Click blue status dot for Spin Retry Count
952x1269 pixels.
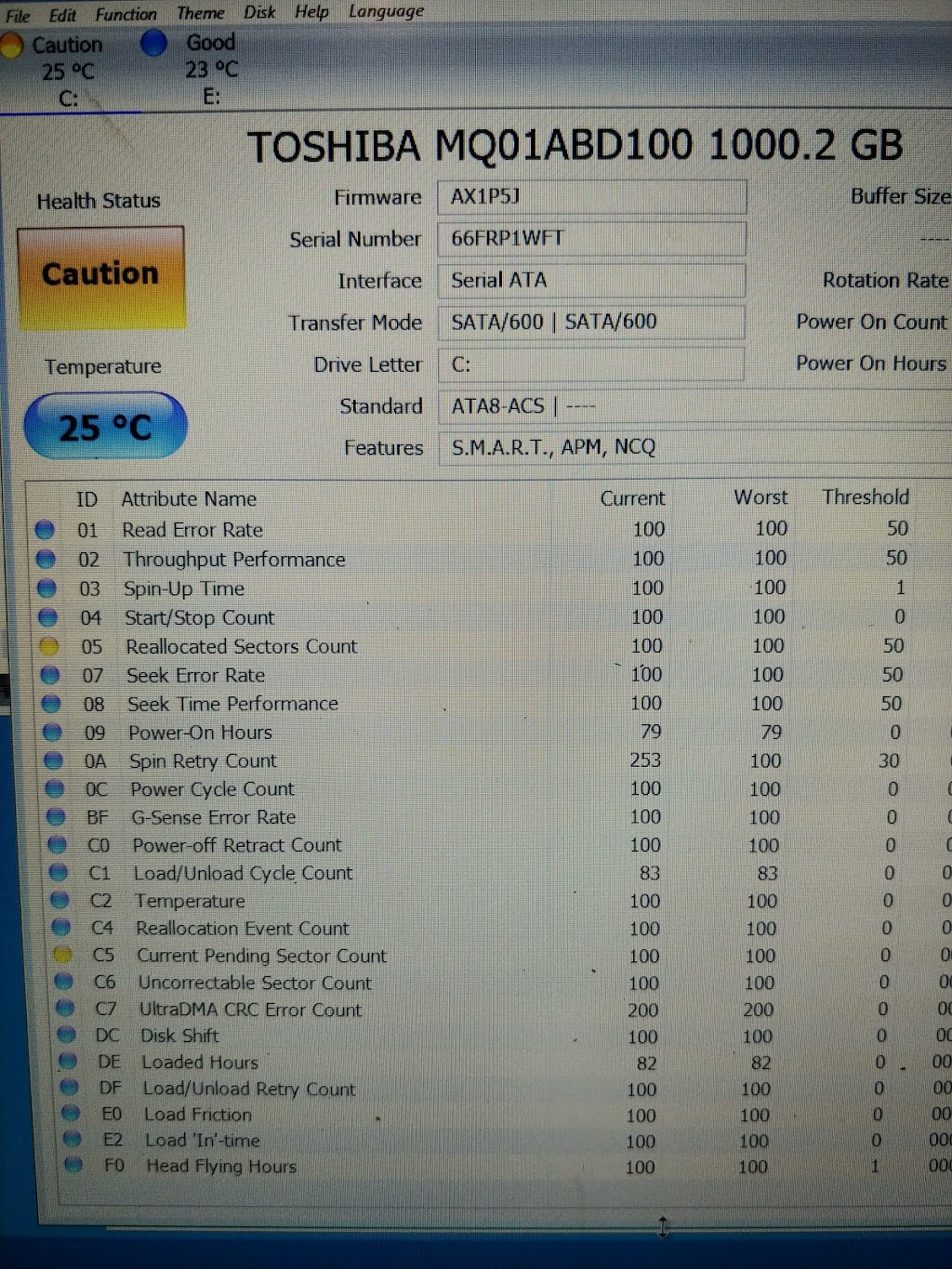click(x=54, y=761)
